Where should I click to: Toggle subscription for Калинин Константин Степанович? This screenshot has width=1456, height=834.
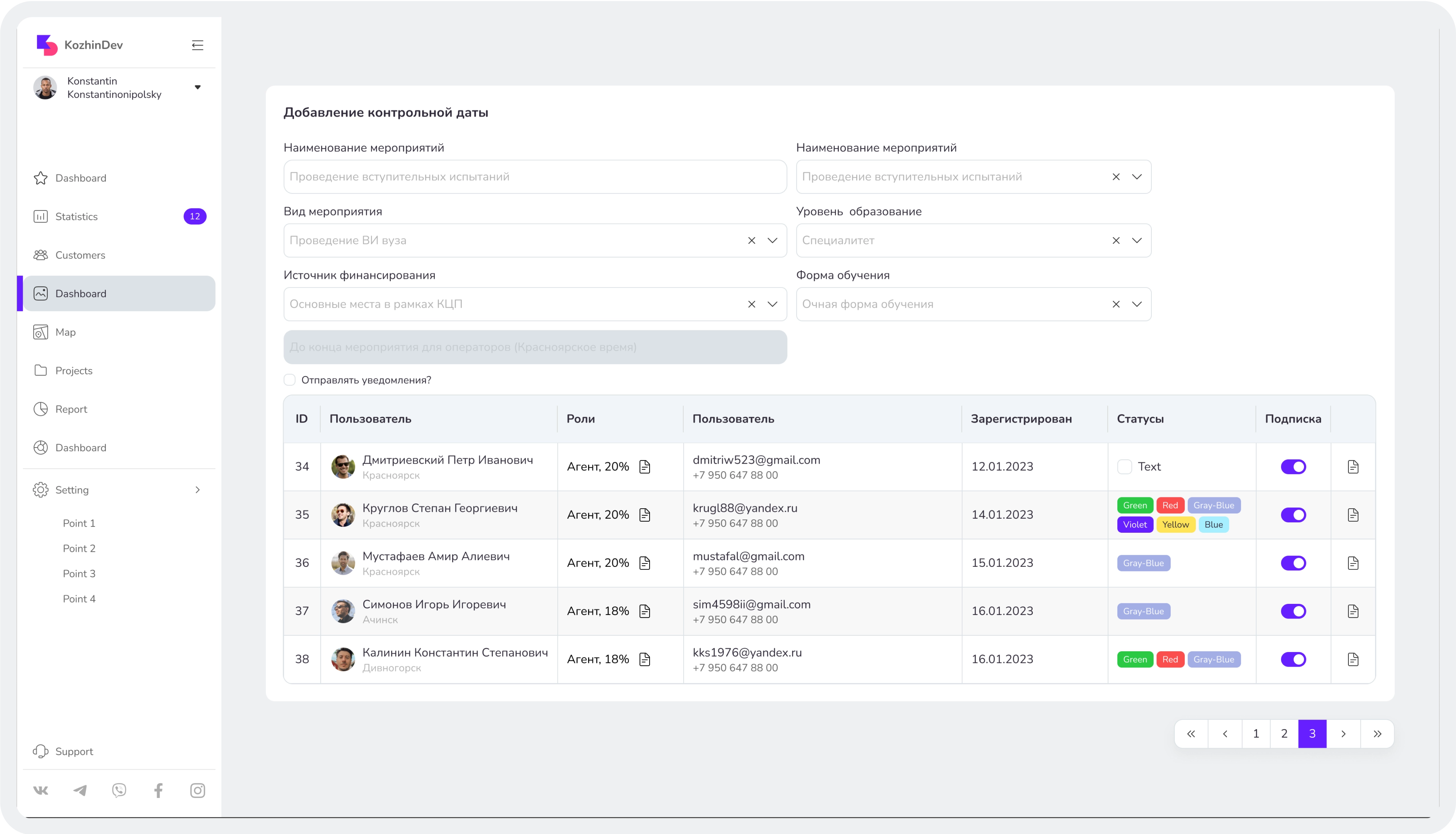1293,659
